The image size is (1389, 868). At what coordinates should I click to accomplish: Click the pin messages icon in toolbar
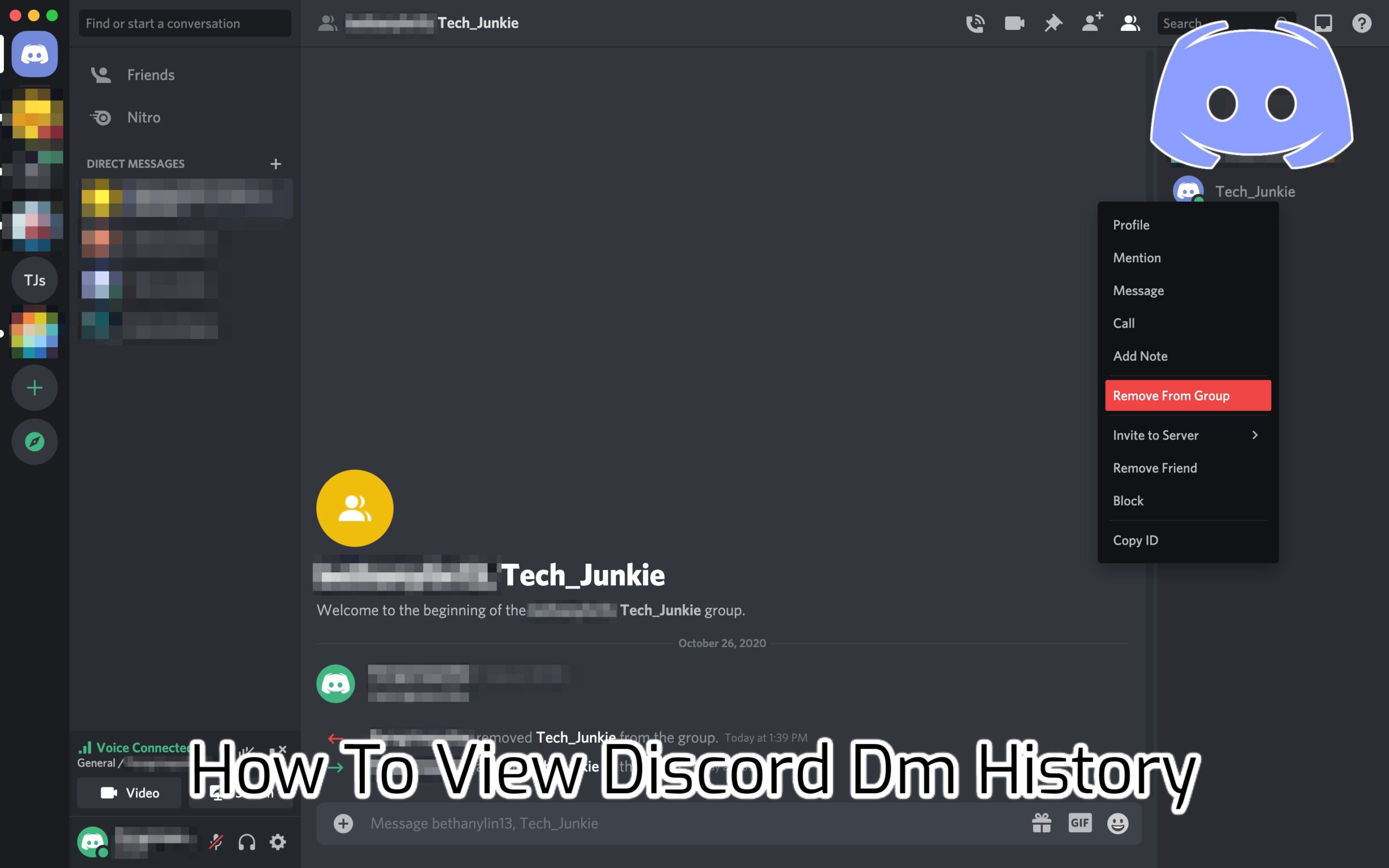[1054, 23]
